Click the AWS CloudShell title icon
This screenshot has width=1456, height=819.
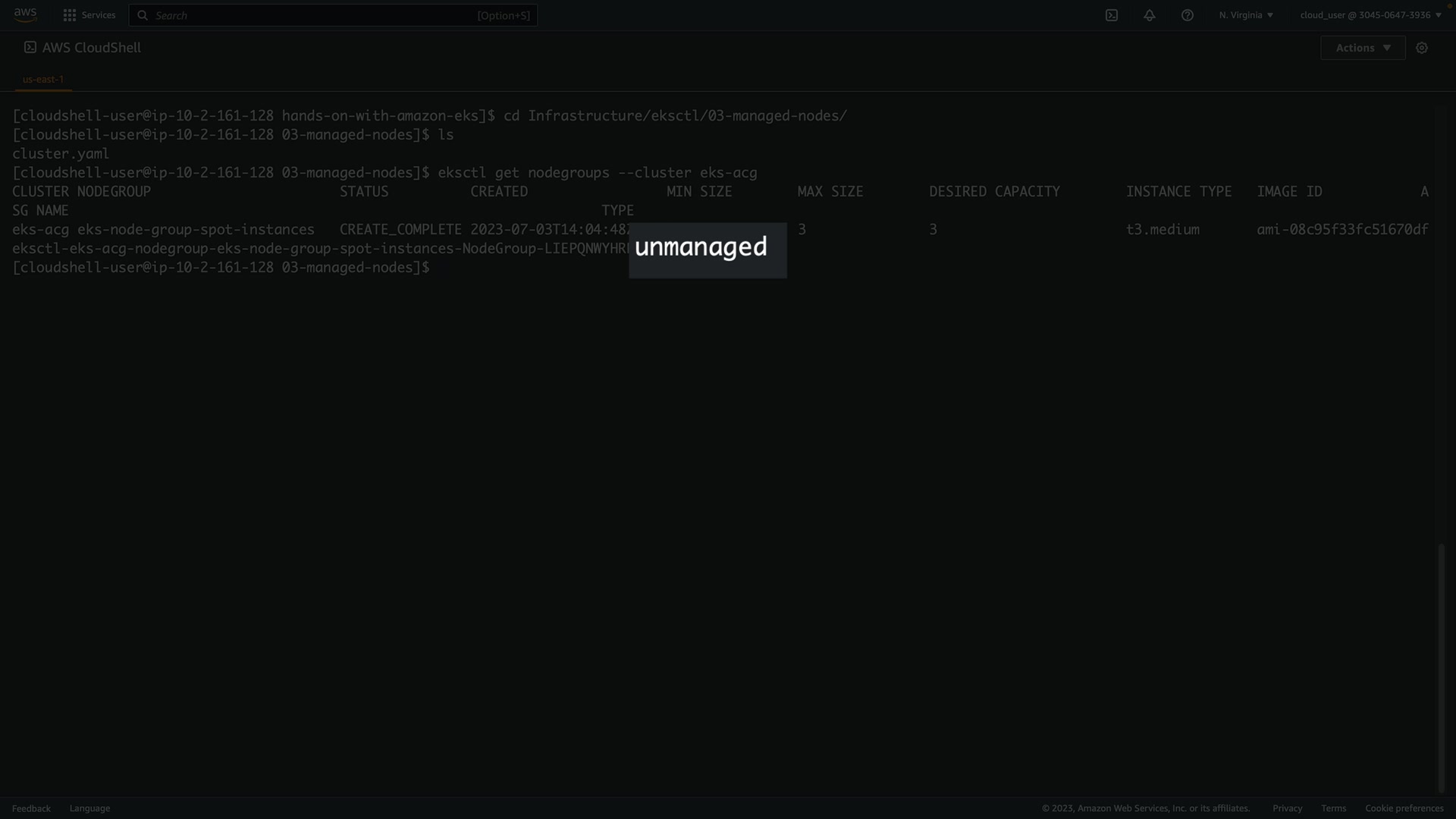click(x=30, y=47)
